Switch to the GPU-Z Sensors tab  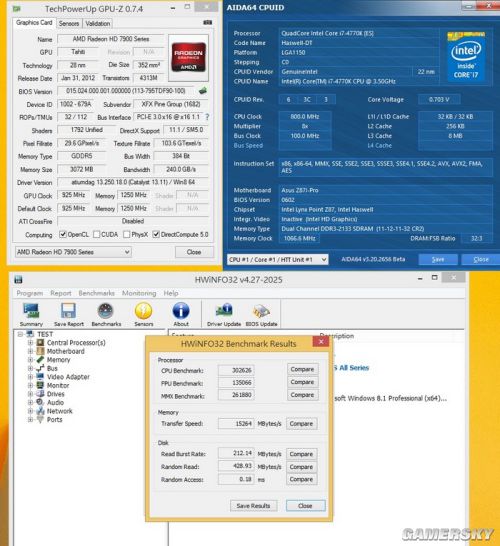click(69, 23)
